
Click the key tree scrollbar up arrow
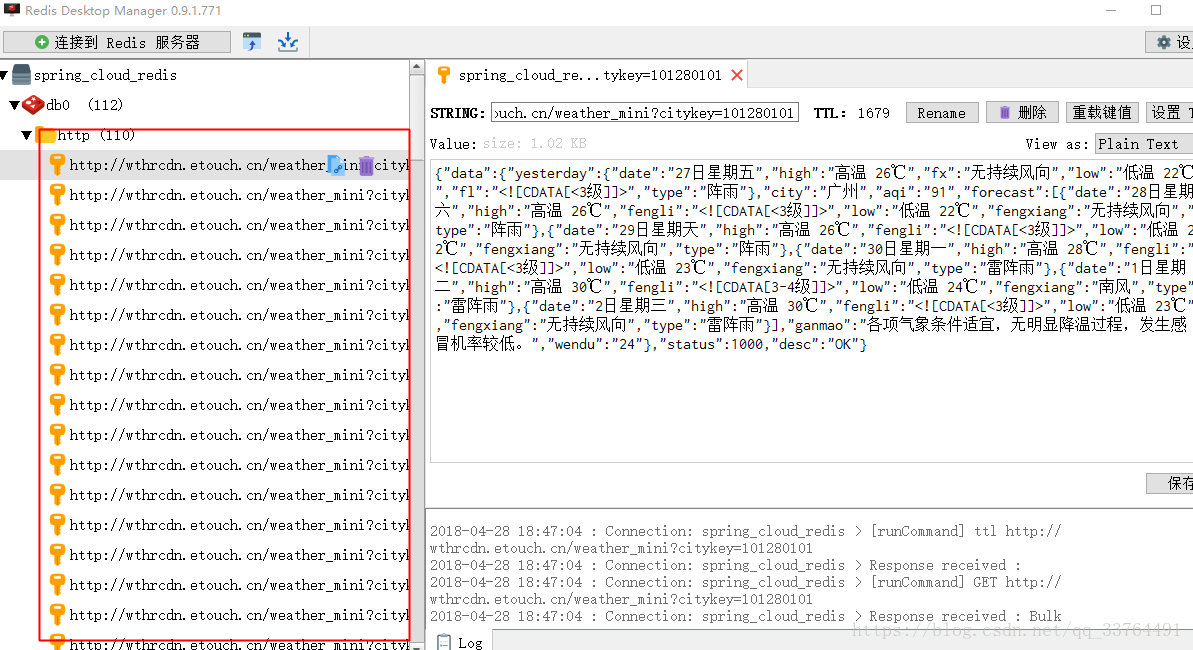tap(416, 67)
